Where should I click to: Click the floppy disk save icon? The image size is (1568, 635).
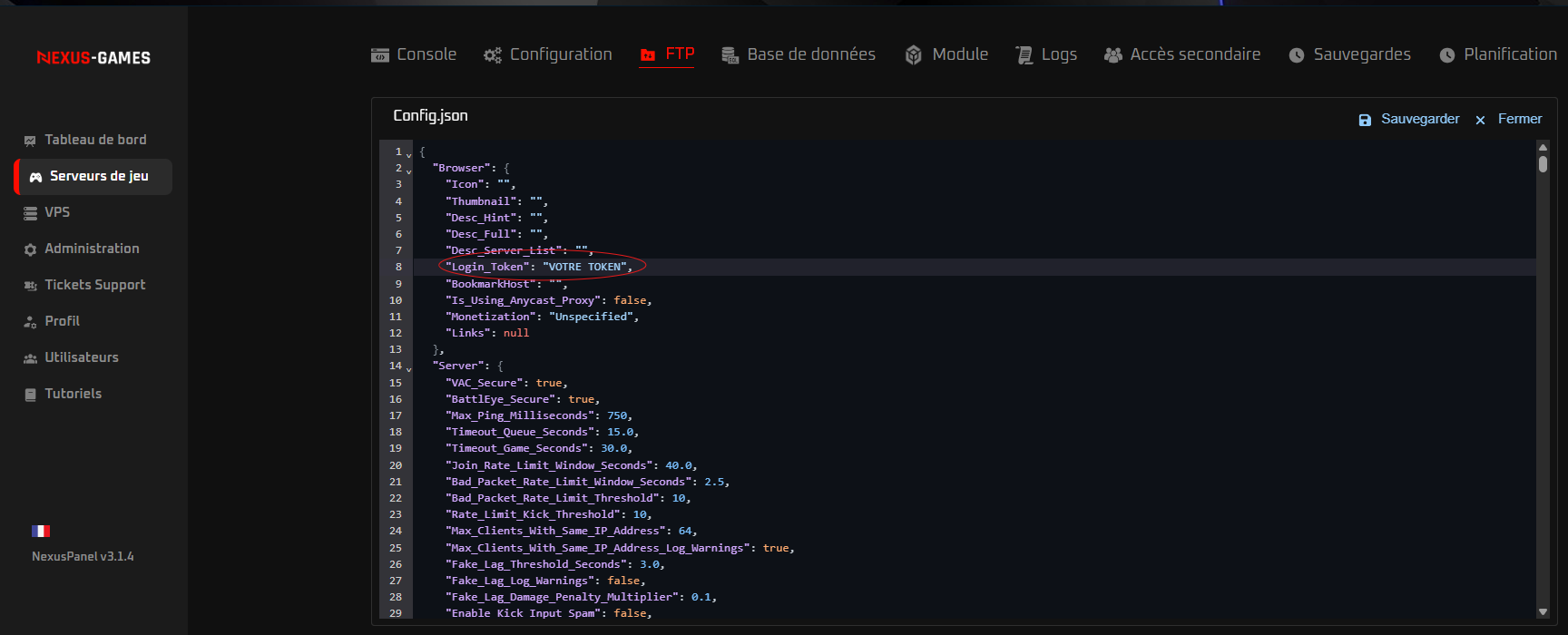(x=1365, y=120)
